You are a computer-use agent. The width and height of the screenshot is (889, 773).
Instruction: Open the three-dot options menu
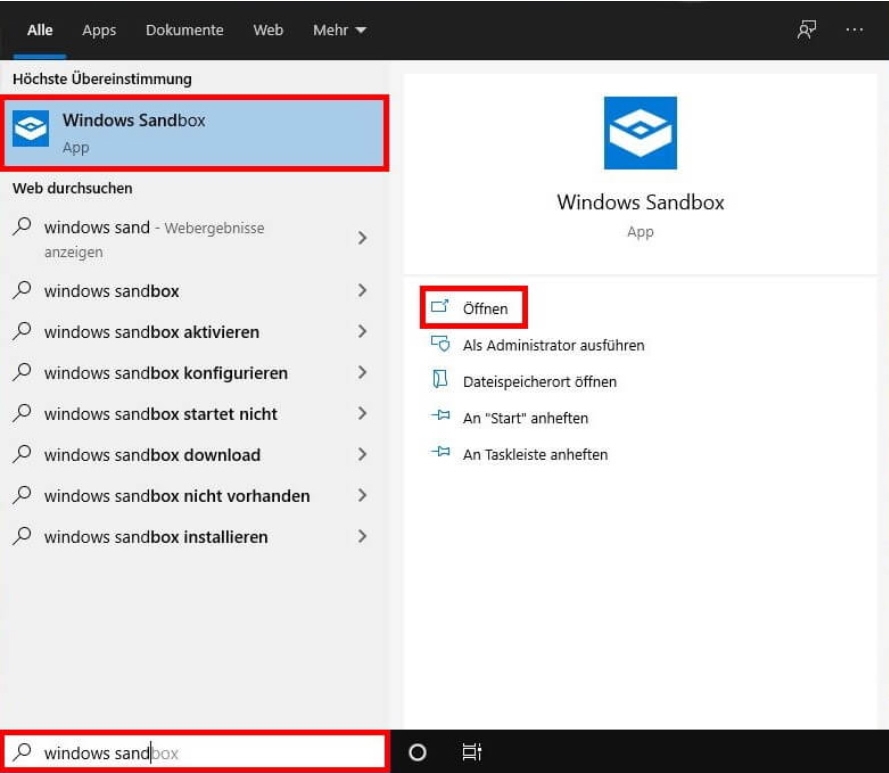click(x=854, y=29)
